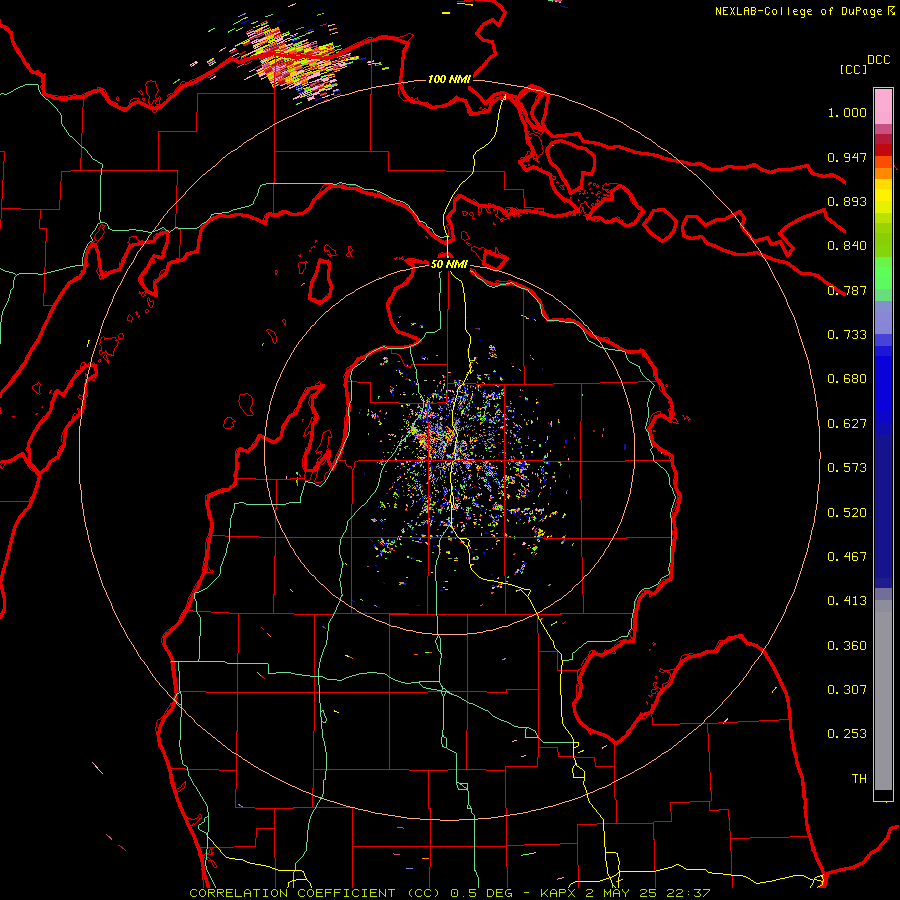Click the 0.893 legend value
Image resolution: width=900 pixels, height=900 pixels.
pos(847,201)
